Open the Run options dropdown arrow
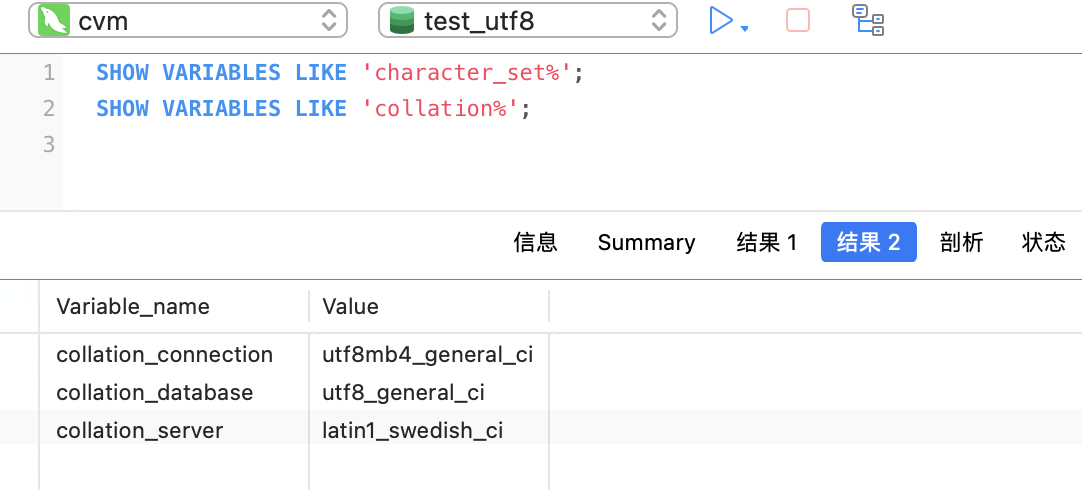 coord(745,28)
